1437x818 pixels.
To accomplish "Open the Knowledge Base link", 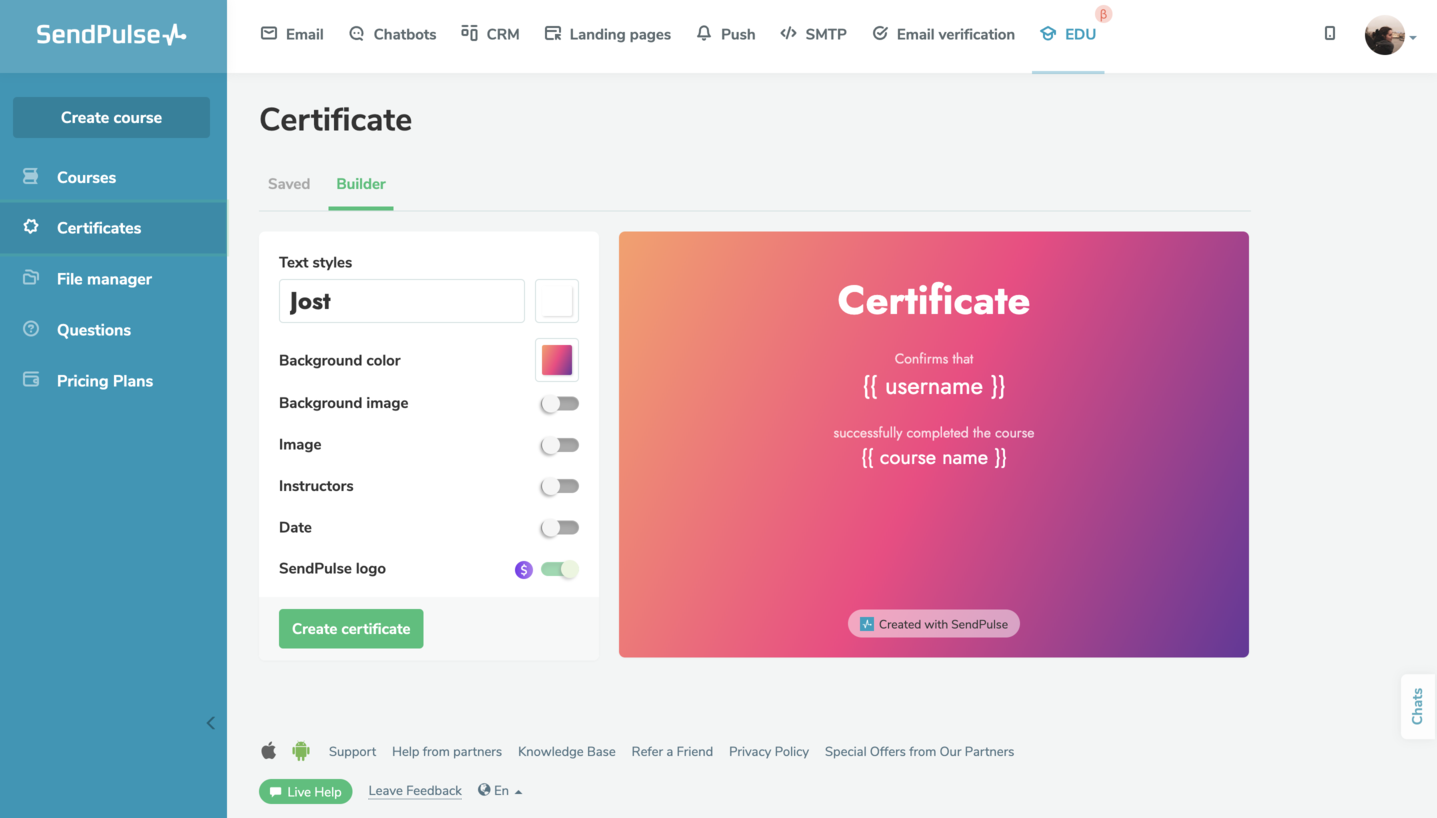I will [x=566, y=751].
